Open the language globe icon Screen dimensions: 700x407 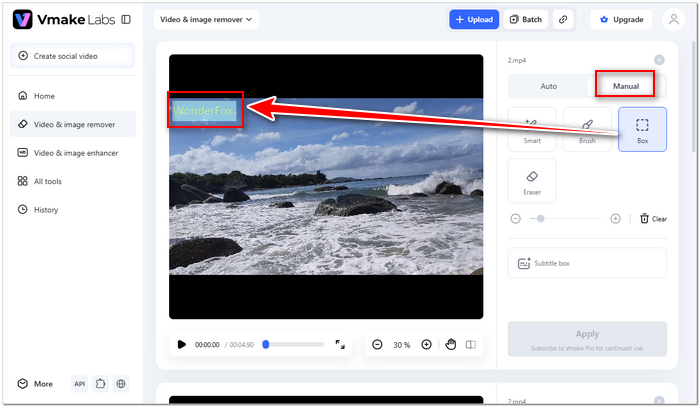(121, 384)
